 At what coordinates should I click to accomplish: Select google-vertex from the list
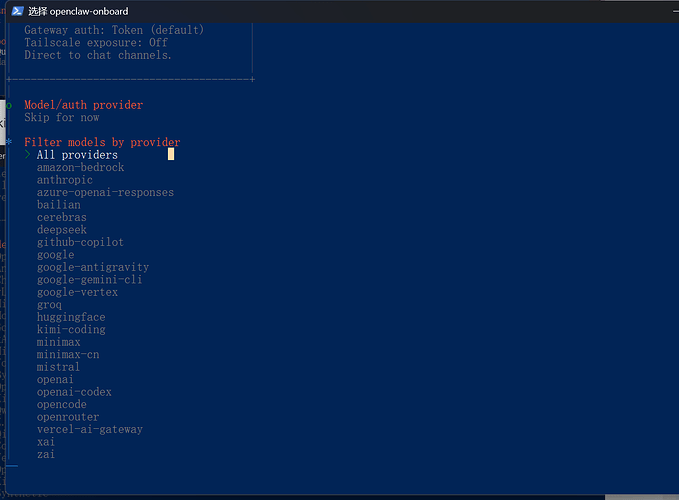77,292
